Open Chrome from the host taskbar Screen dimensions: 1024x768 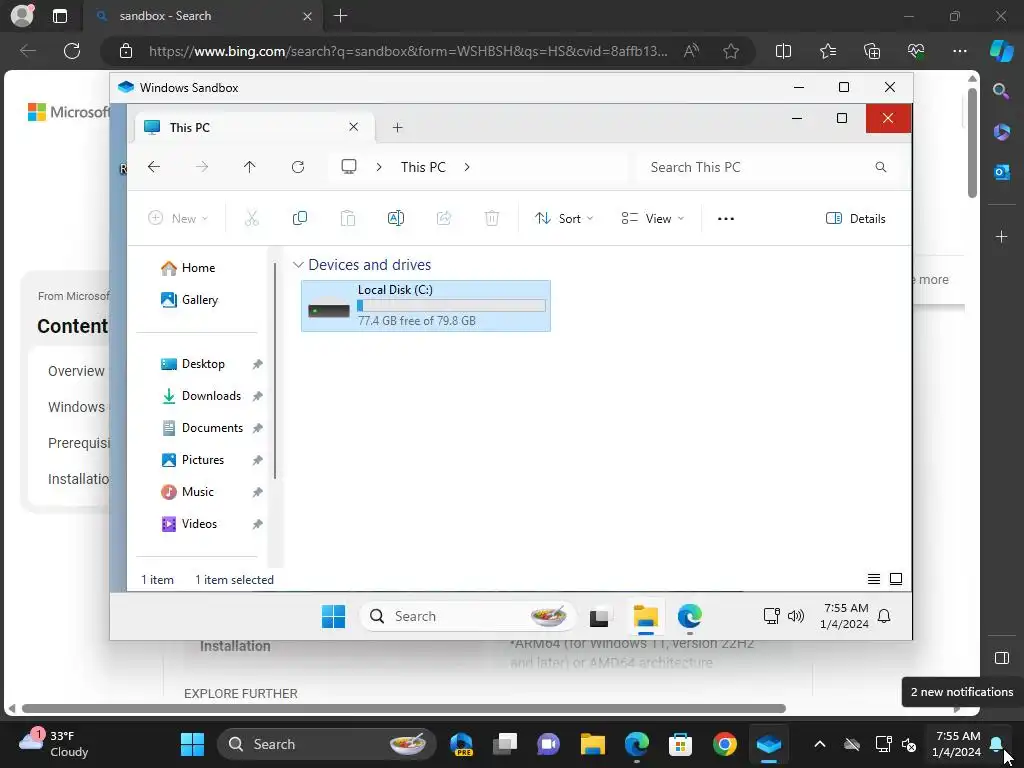click(724, 744)
